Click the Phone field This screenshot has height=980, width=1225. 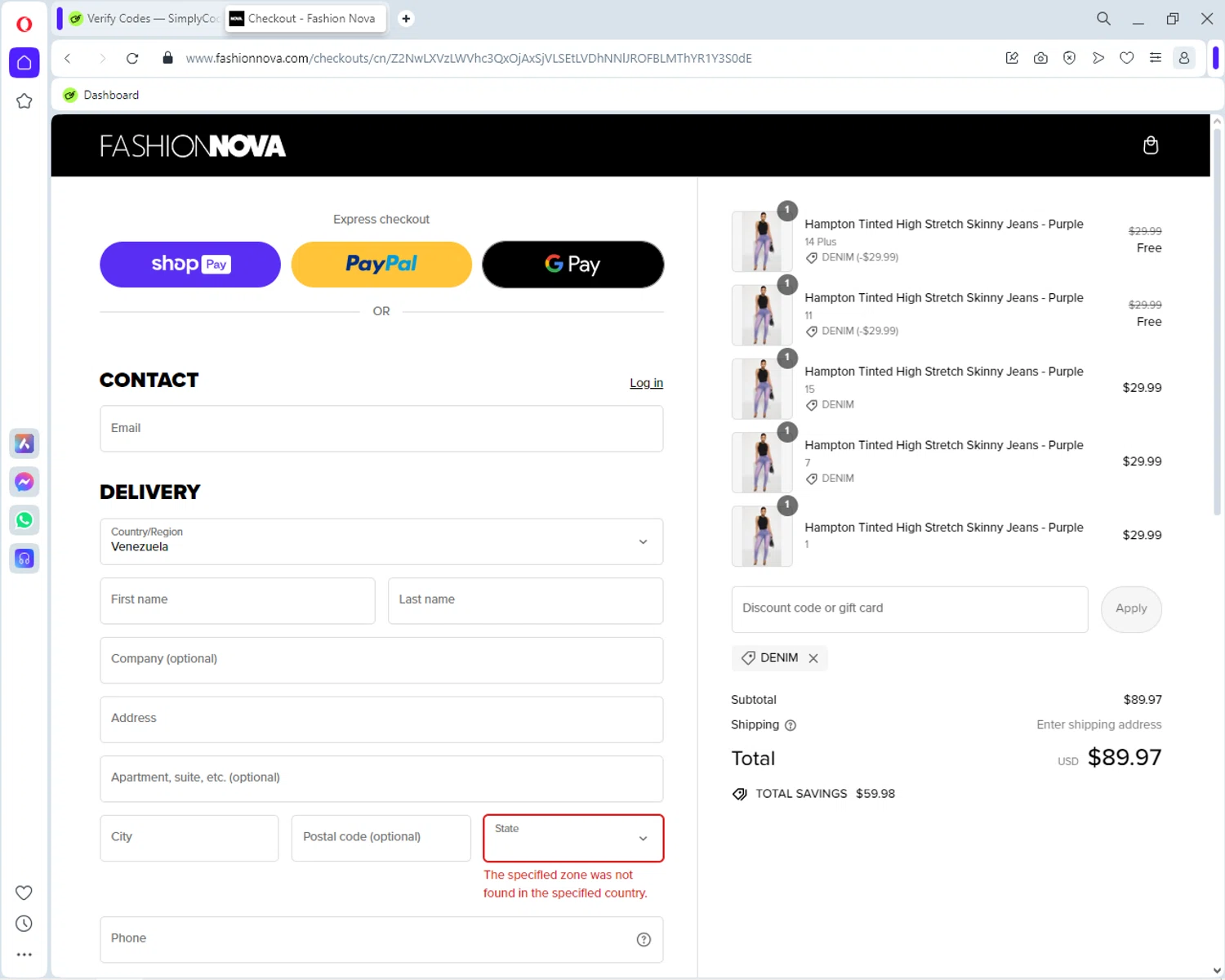381,939
